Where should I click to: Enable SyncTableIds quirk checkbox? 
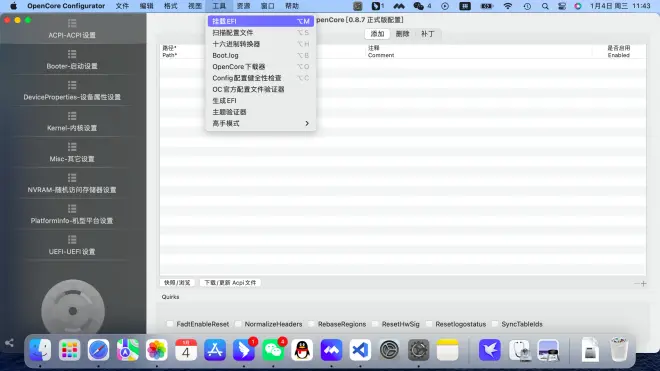click(x=495, y=324)
